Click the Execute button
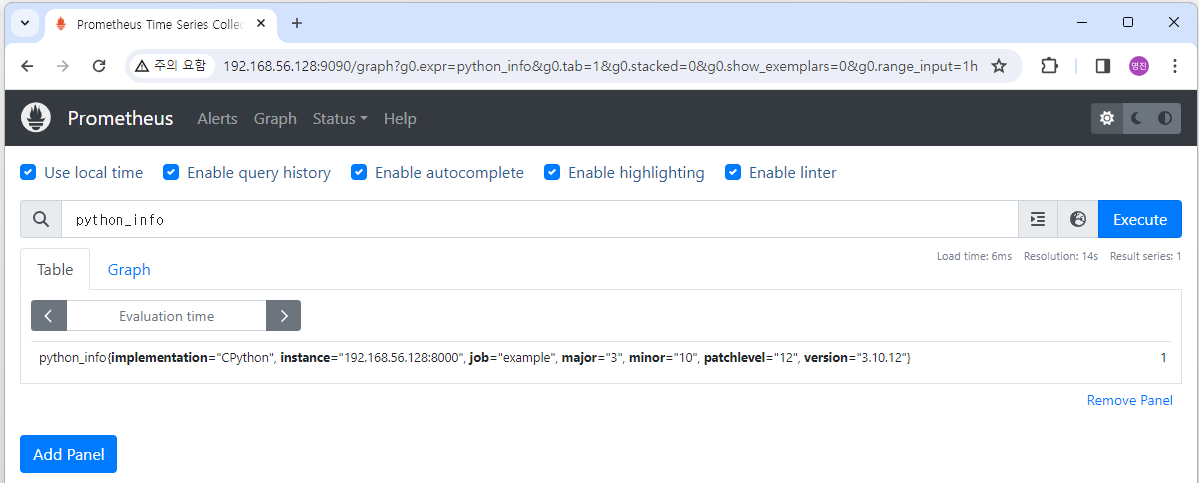The image size is (1199, 483). pos(1139,219)
